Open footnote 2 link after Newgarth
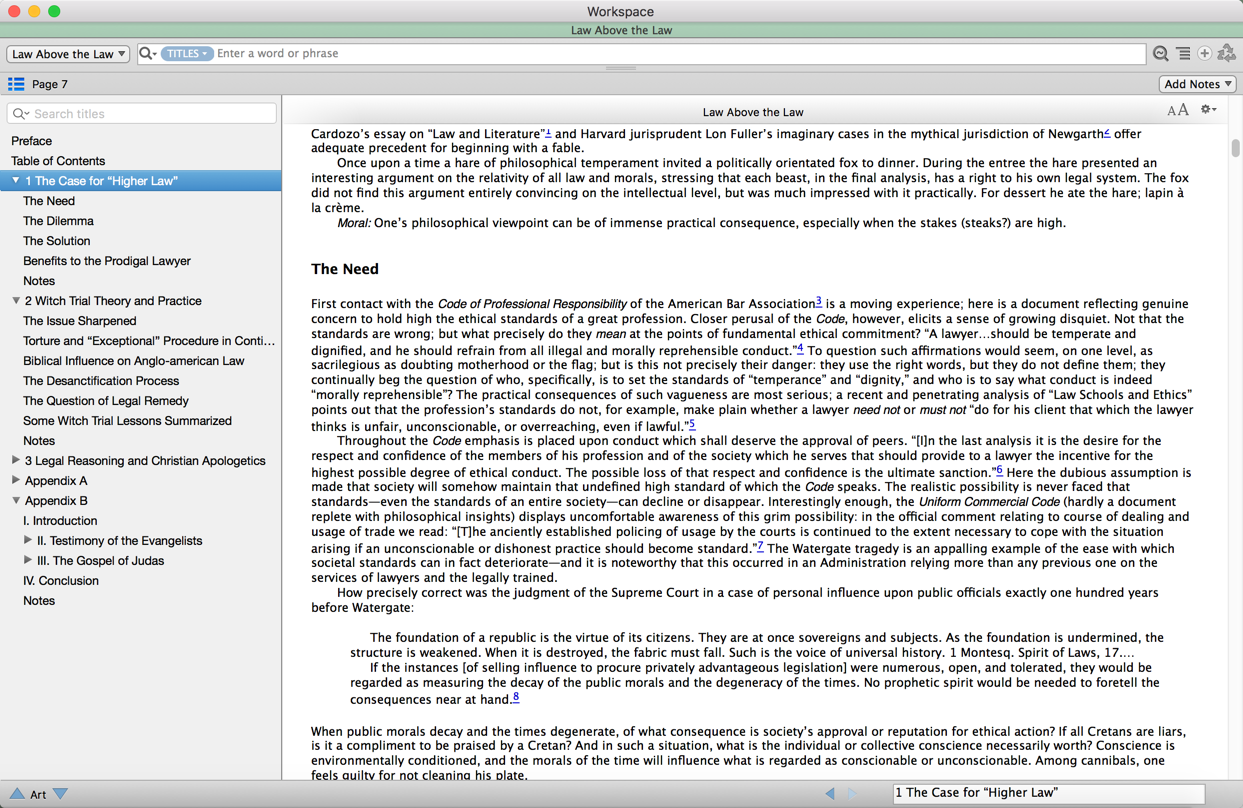Viewport: 1243px width, 808px height. click(1107, 132)
